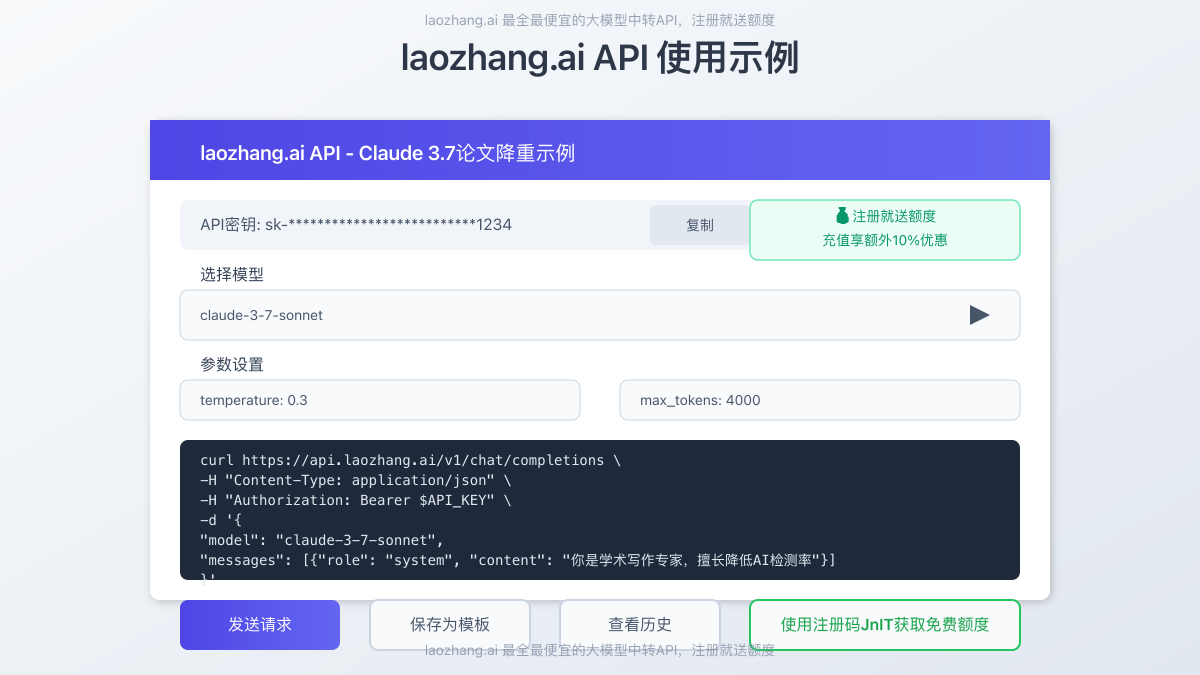This screenshot has width=1200, height=675.
Task: Click the temperature: 0.3 field
Action: tap(380, 400)
